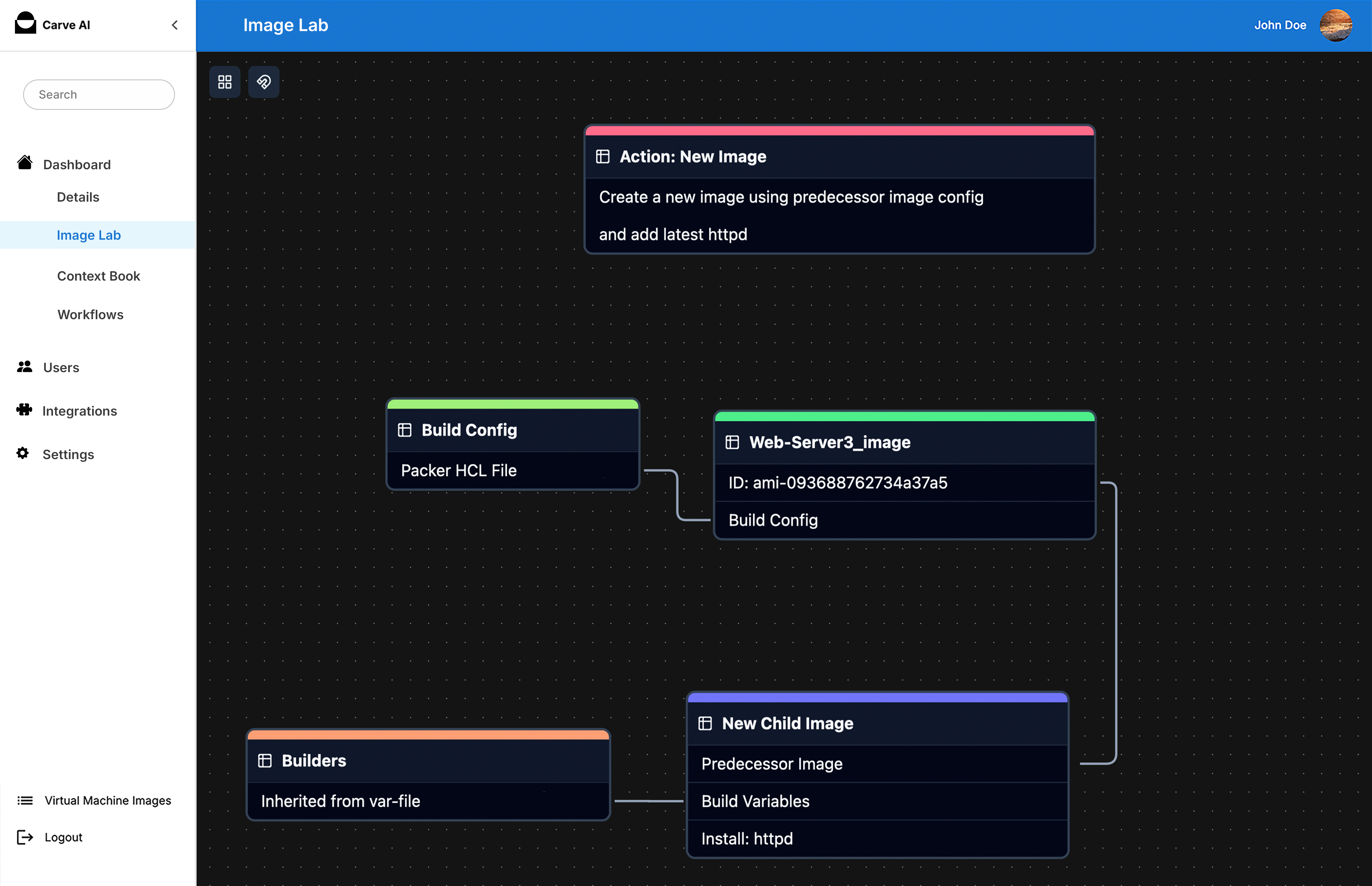Click the grid layout toolbar button
The height and width of the screenshot is (886, 1372).
[x=225, y=82]
